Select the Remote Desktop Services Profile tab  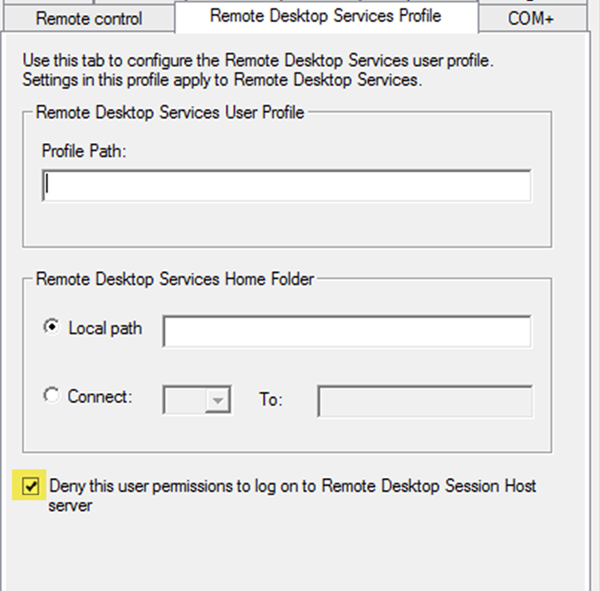[x=325, y=16]
